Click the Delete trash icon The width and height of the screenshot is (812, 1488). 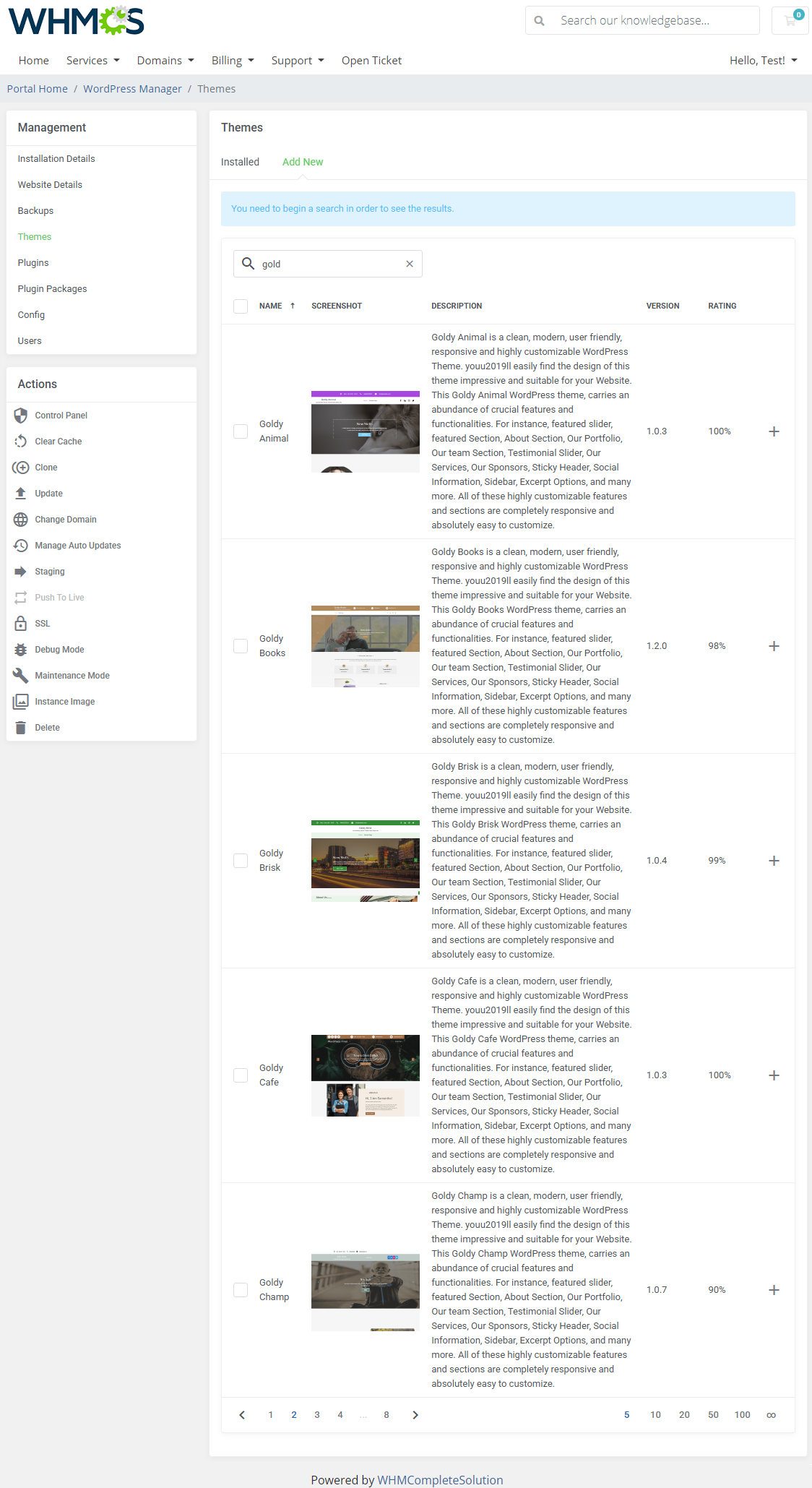[21, 728]
